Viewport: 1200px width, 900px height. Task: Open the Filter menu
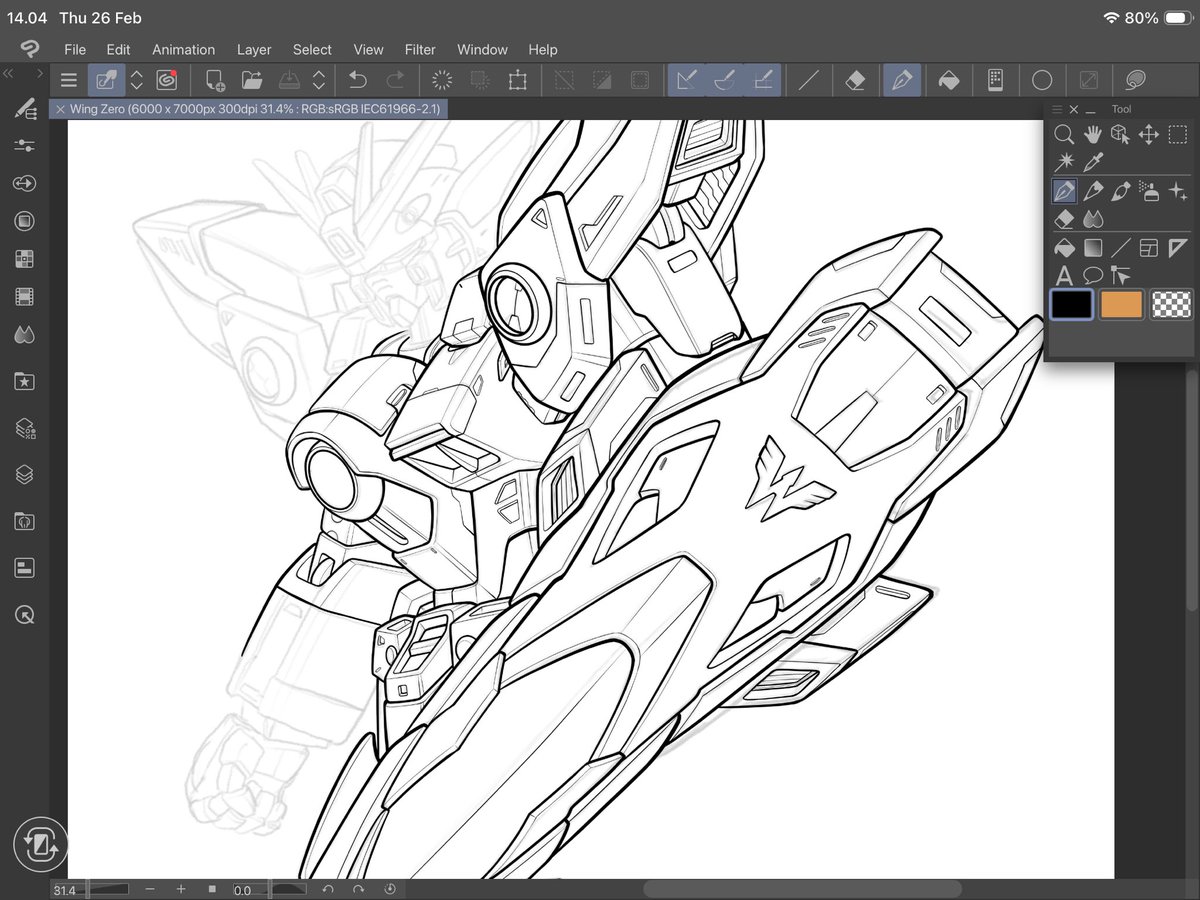click(420, 49)
